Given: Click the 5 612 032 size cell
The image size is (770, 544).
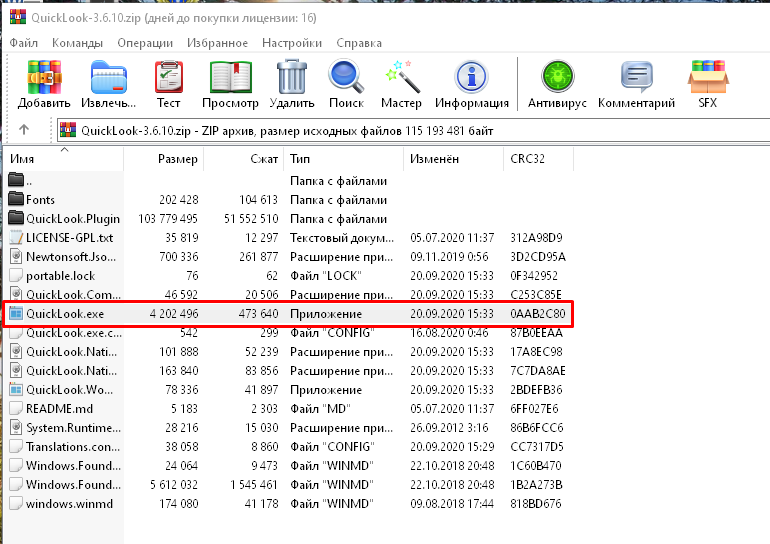Looking at the screenshot, I should coord(174,485).
